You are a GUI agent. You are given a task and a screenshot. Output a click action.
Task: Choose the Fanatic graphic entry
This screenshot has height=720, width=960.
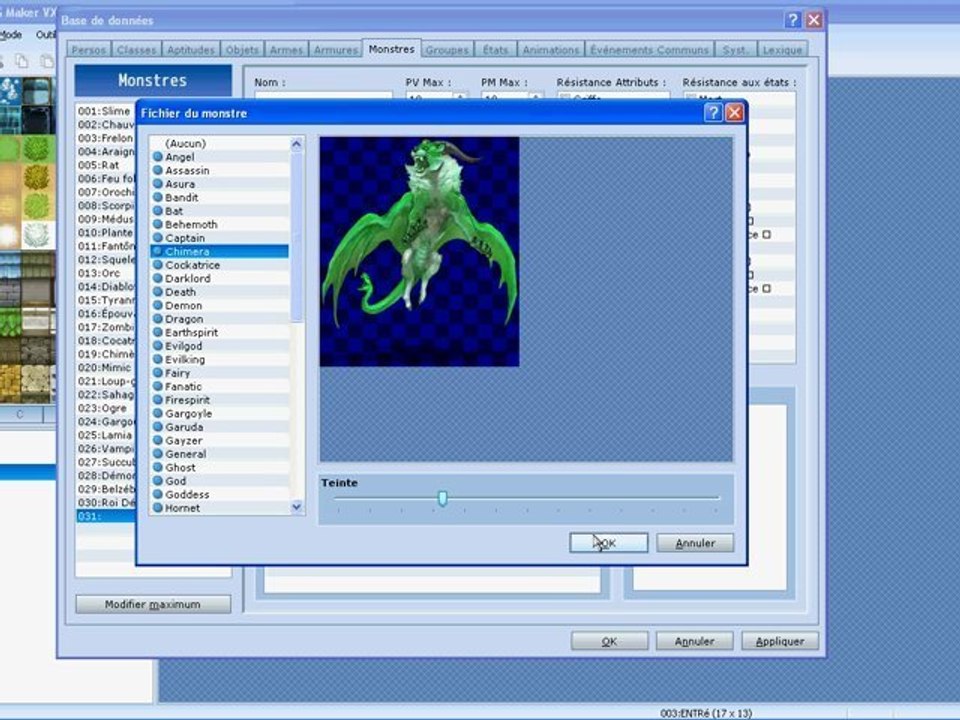click(220, 386)
